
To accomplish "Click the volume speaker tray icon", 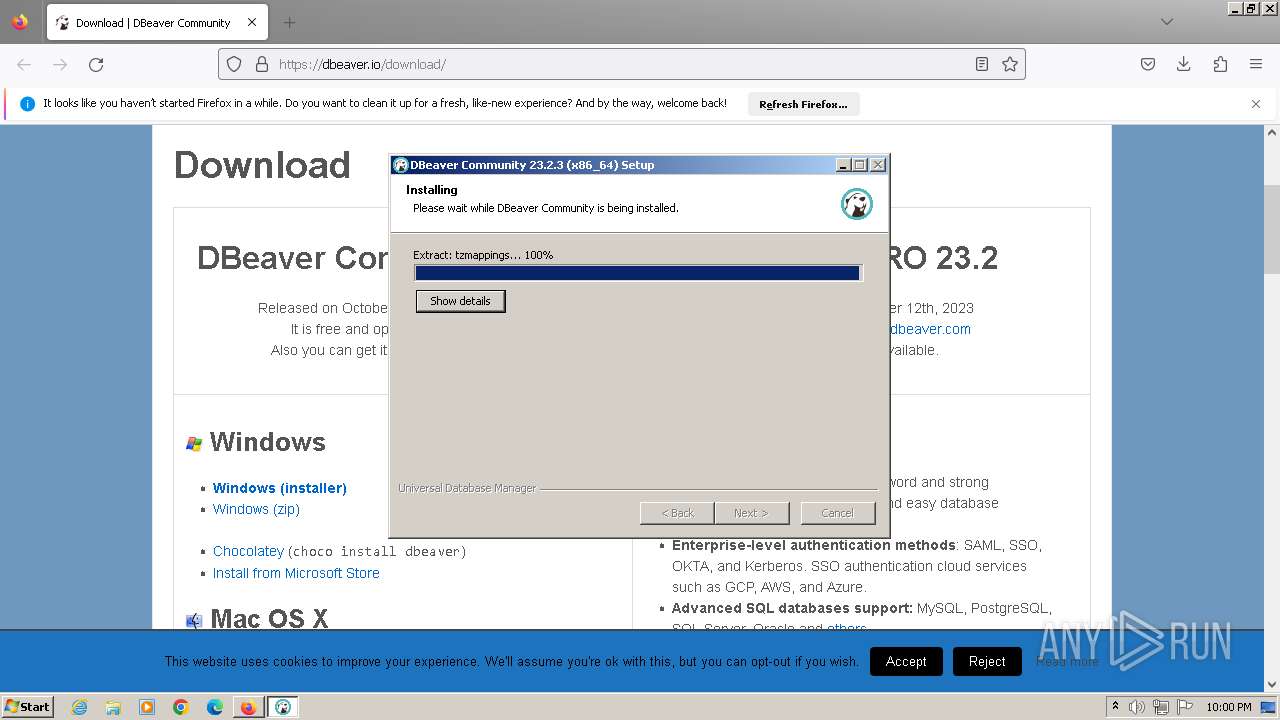I will tap(1137, 707).
